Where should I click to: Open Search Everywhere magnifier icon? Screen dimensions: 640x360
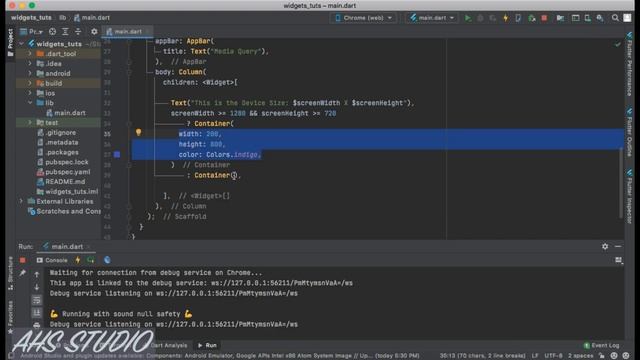tap(615, 18)
